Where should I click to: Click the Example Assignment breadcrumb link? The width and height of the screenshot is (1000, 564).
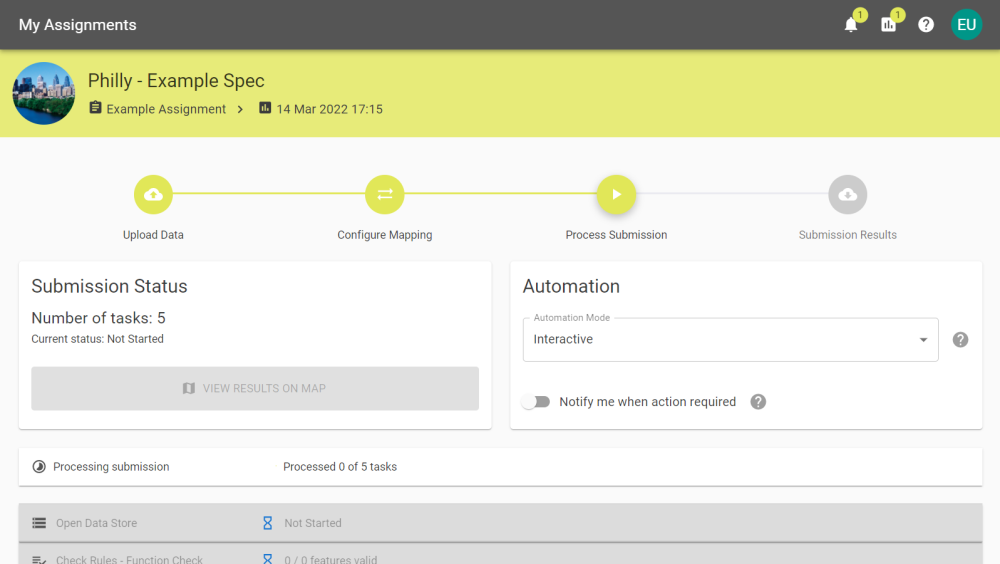point(166,109)
